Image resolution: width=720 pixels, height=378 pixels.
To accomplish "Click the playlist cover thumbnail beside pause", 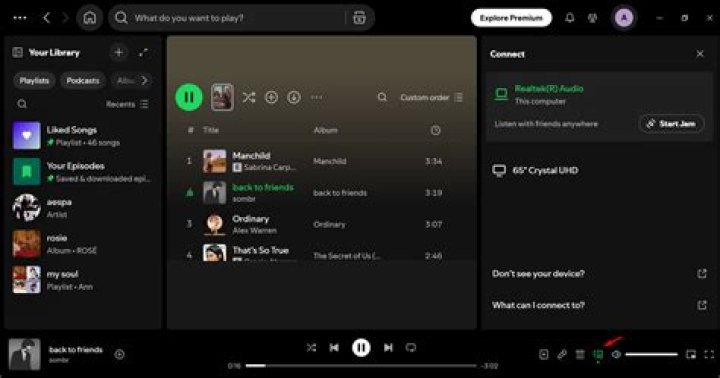I will (222, 97).
